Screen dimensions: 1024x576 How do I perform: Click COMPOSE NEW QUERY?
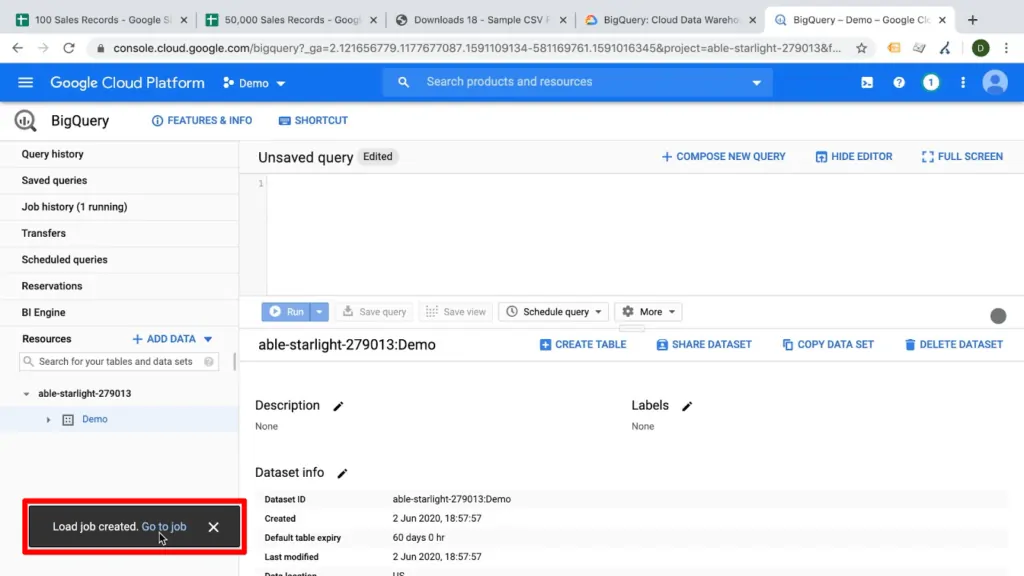coord(723,157)
